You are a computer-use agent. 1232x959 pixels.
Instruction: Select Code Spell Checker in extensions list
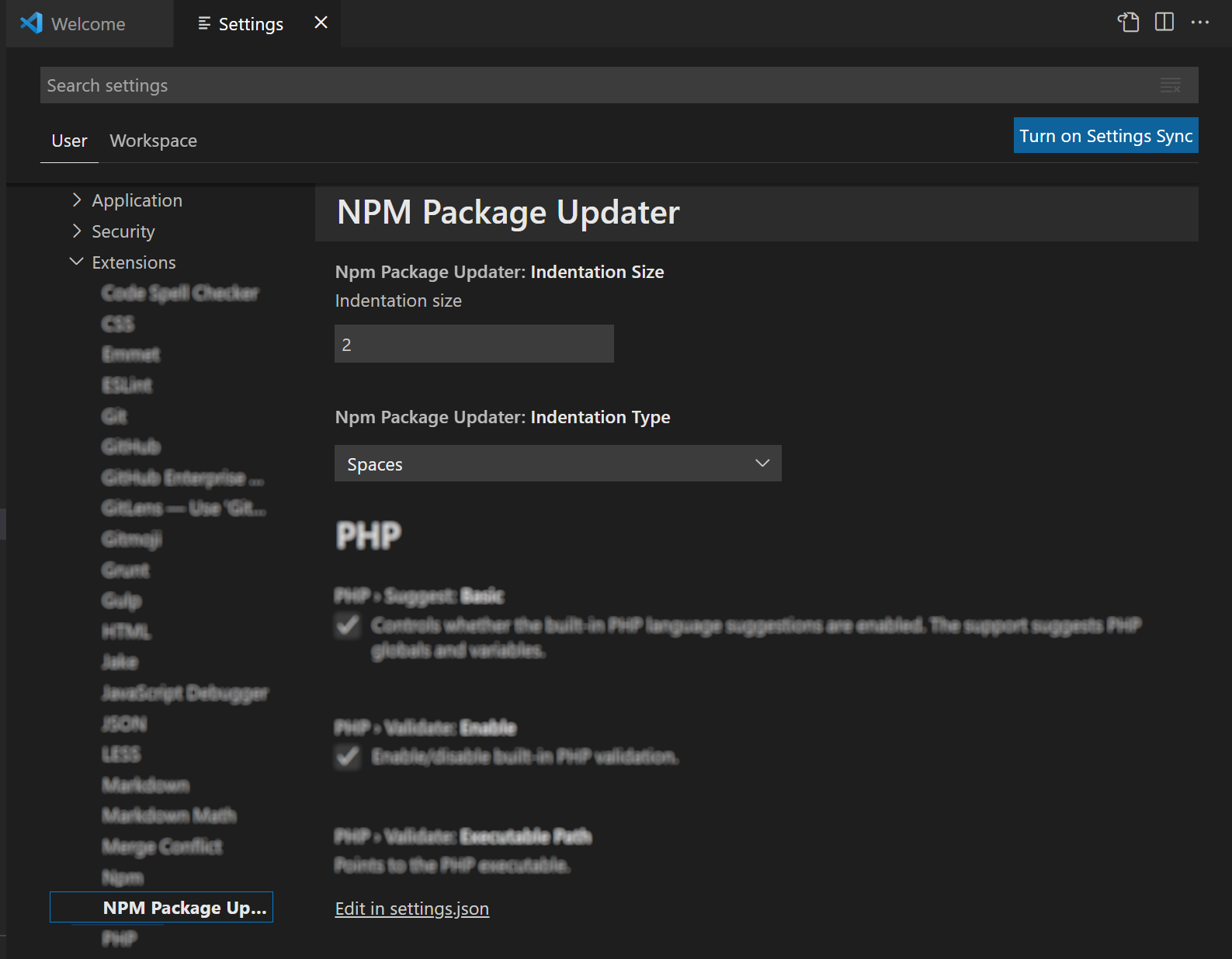180,293
